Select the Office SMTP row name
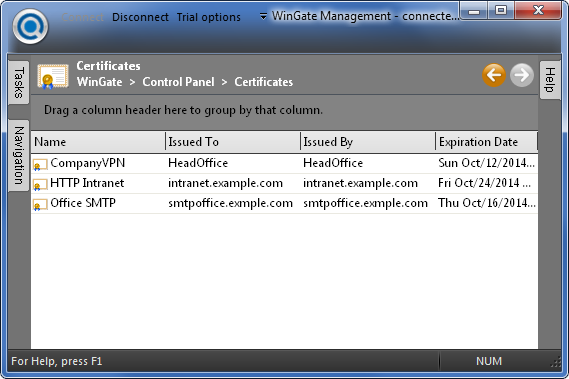Image resolution: width=569 pixels, height=379 pixels. click(x=83, y=203)
